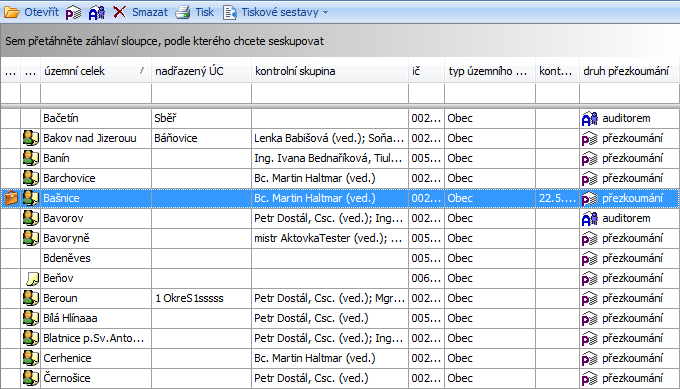Click the ič column header

point(426,71)
